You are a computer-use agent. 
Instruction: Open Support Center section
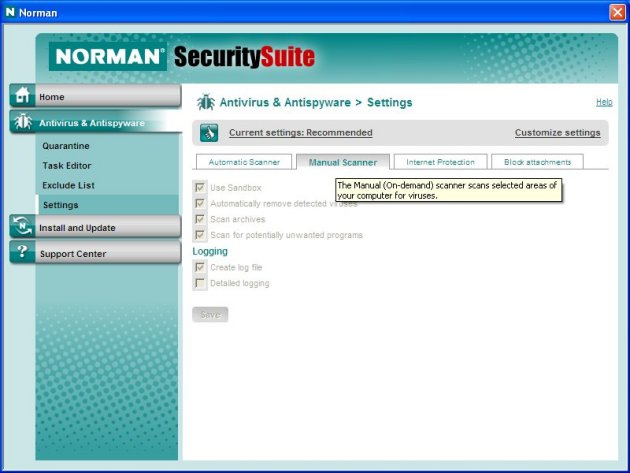(95, 253)
